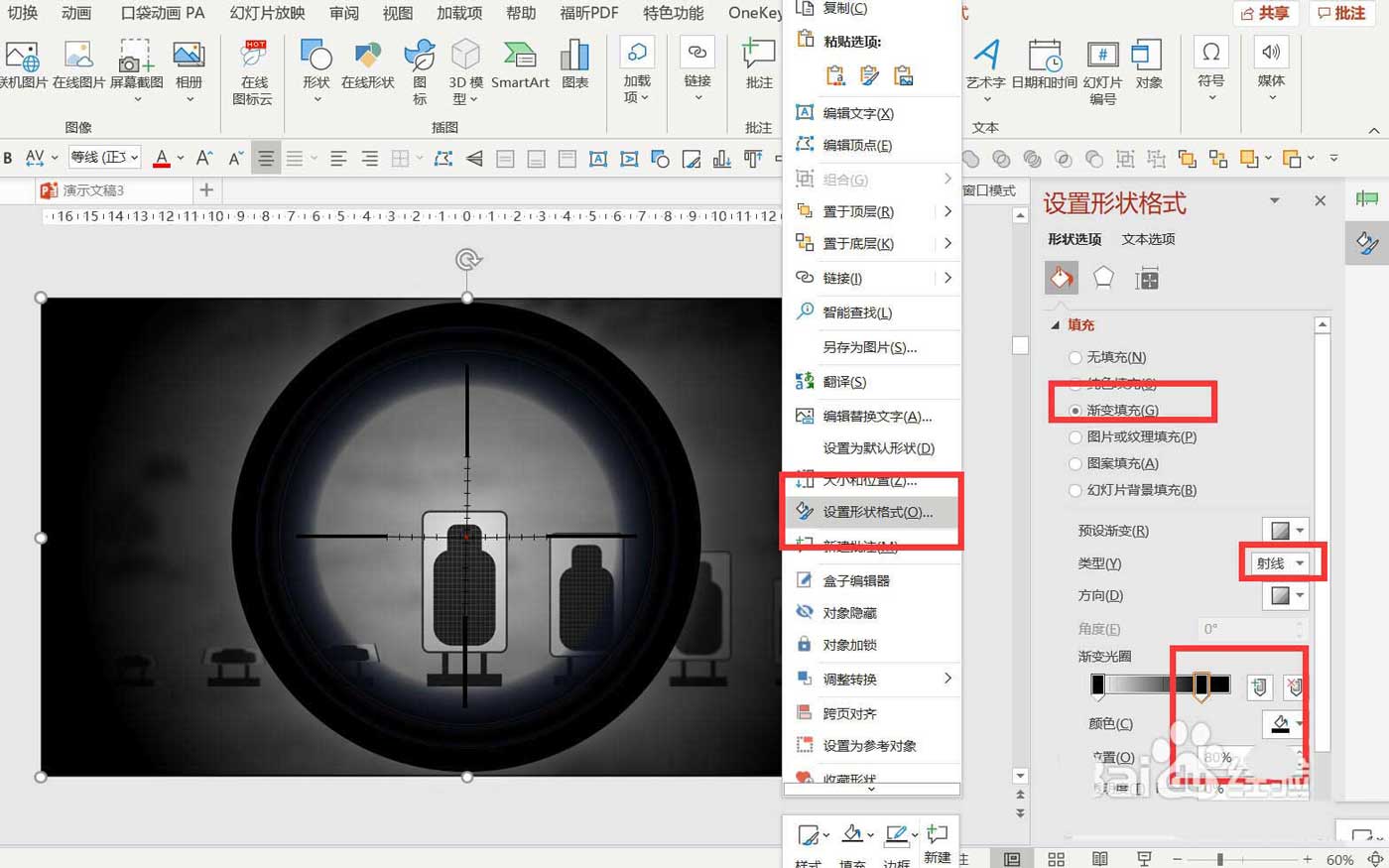Enable 图片或纹理填充 fill option
1389x868 pixels.
pyautogui.click(x=1075, y=436)
